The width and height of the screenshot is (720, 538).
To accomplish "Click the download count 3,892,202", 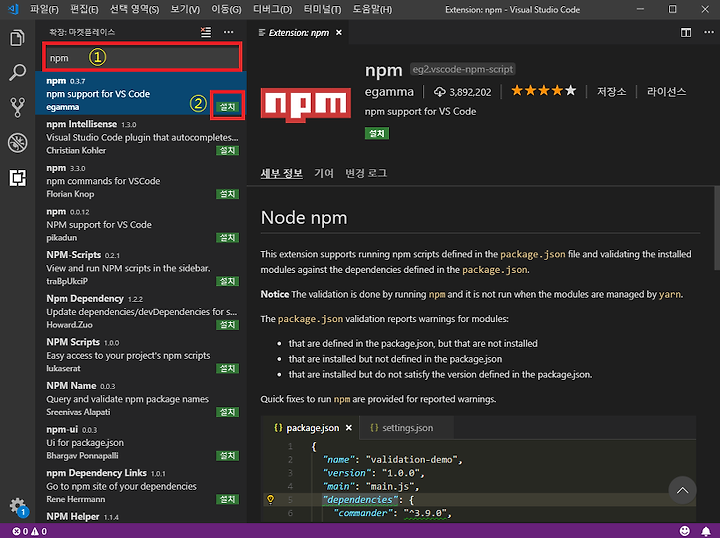I will click(x=463, y=92).
